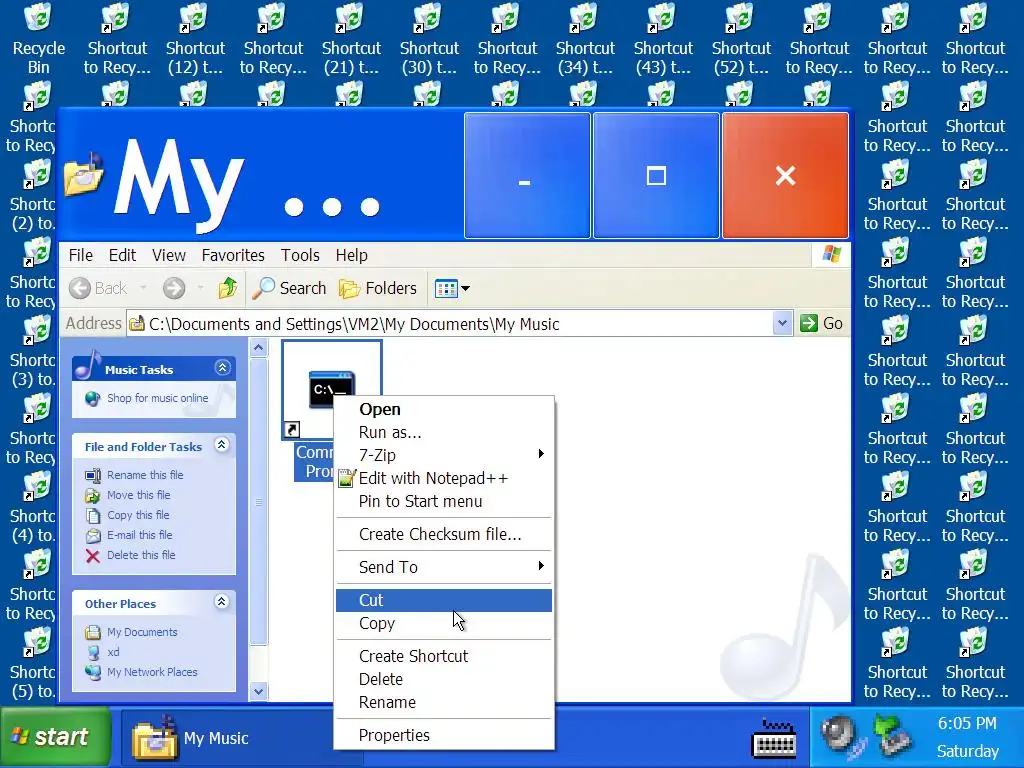This screenshot has height=768, width=1024.
Task: Select Shortcut (21) desktop icon
Action: (x=351, y=38)
